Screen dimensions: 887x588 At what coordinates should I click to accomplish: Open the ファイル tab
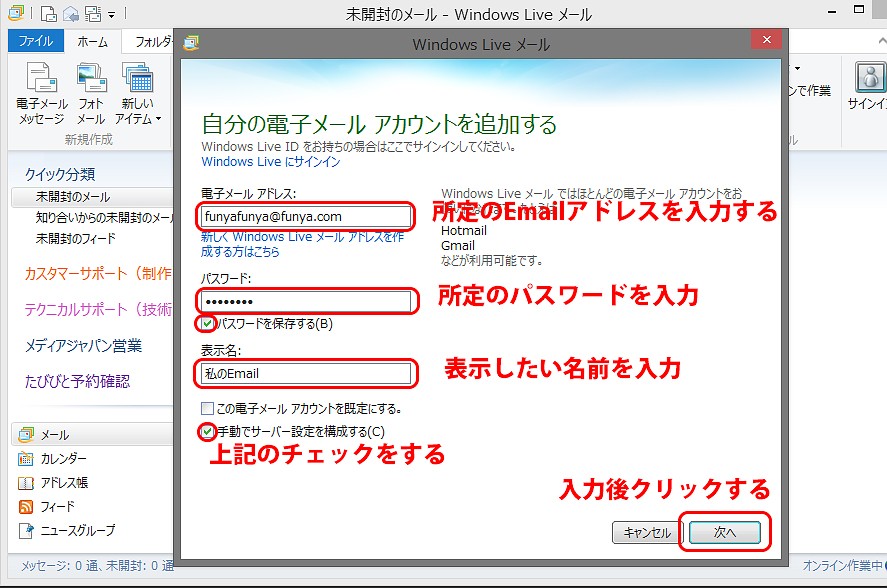[x=36, y=41]
